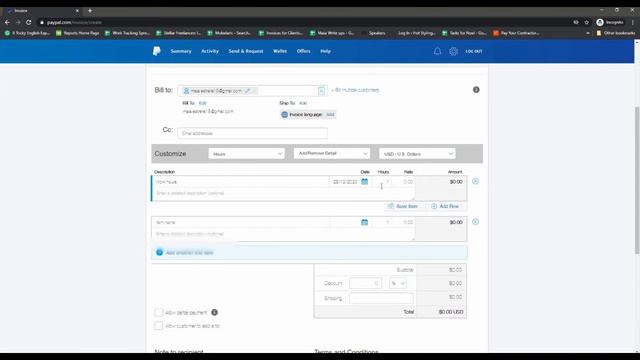
Task: Remove the second item row with its X icon
Action: (x=476, y=222)
